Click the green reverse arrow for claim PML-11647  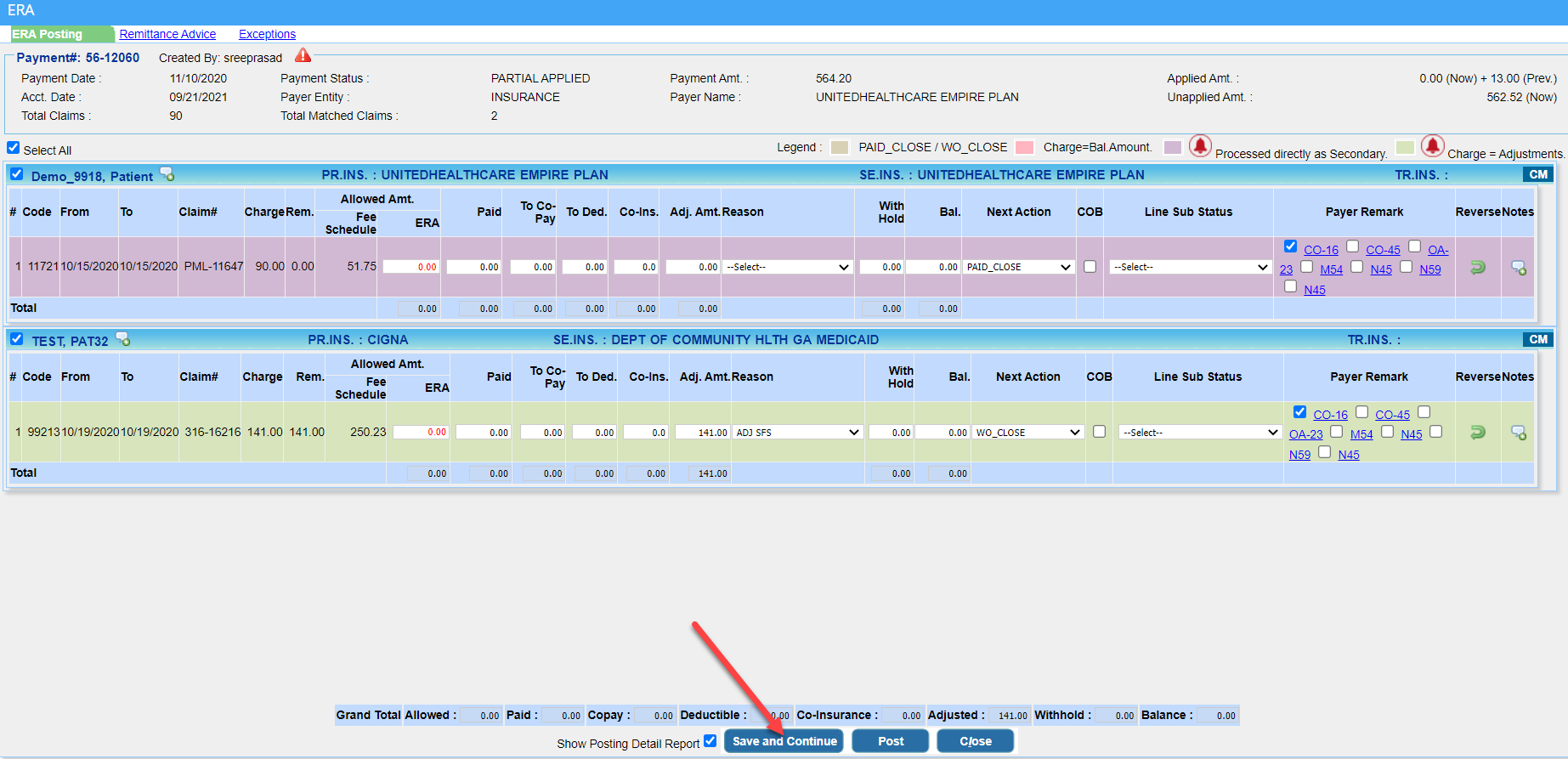(1478, 268)
